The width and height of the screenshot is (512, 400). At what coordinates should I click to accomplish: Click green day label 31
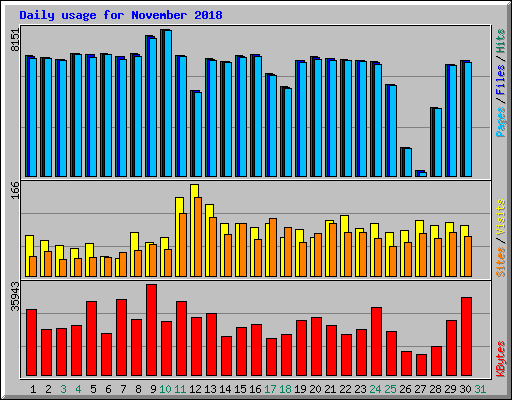(x=480, y=389)
